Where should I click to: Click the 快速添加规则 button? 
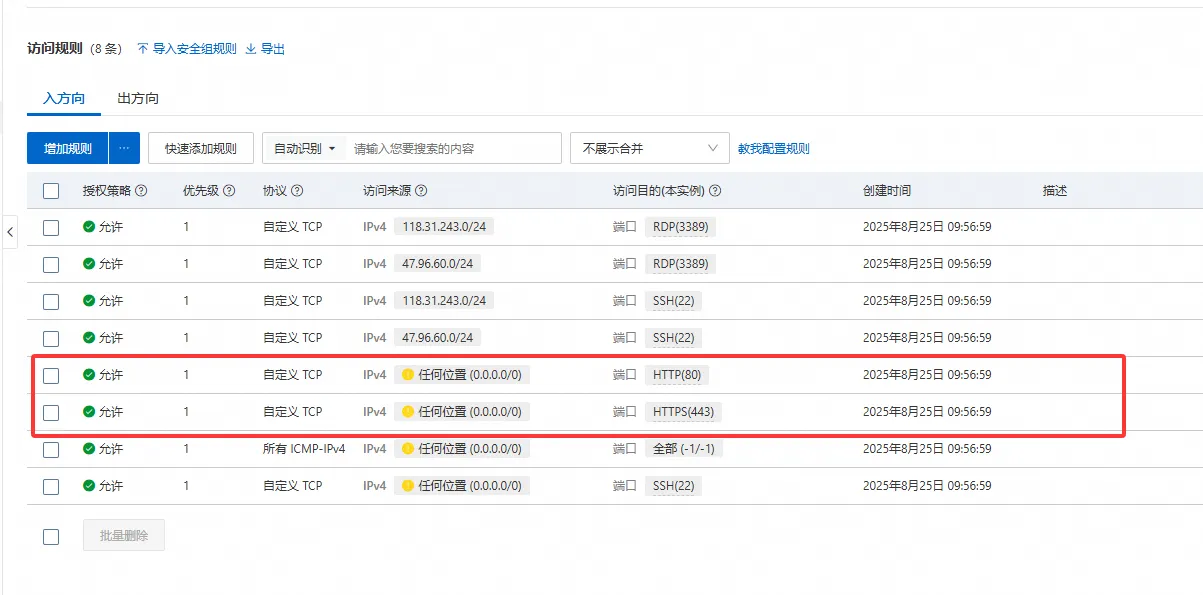(x=201, y=148)
